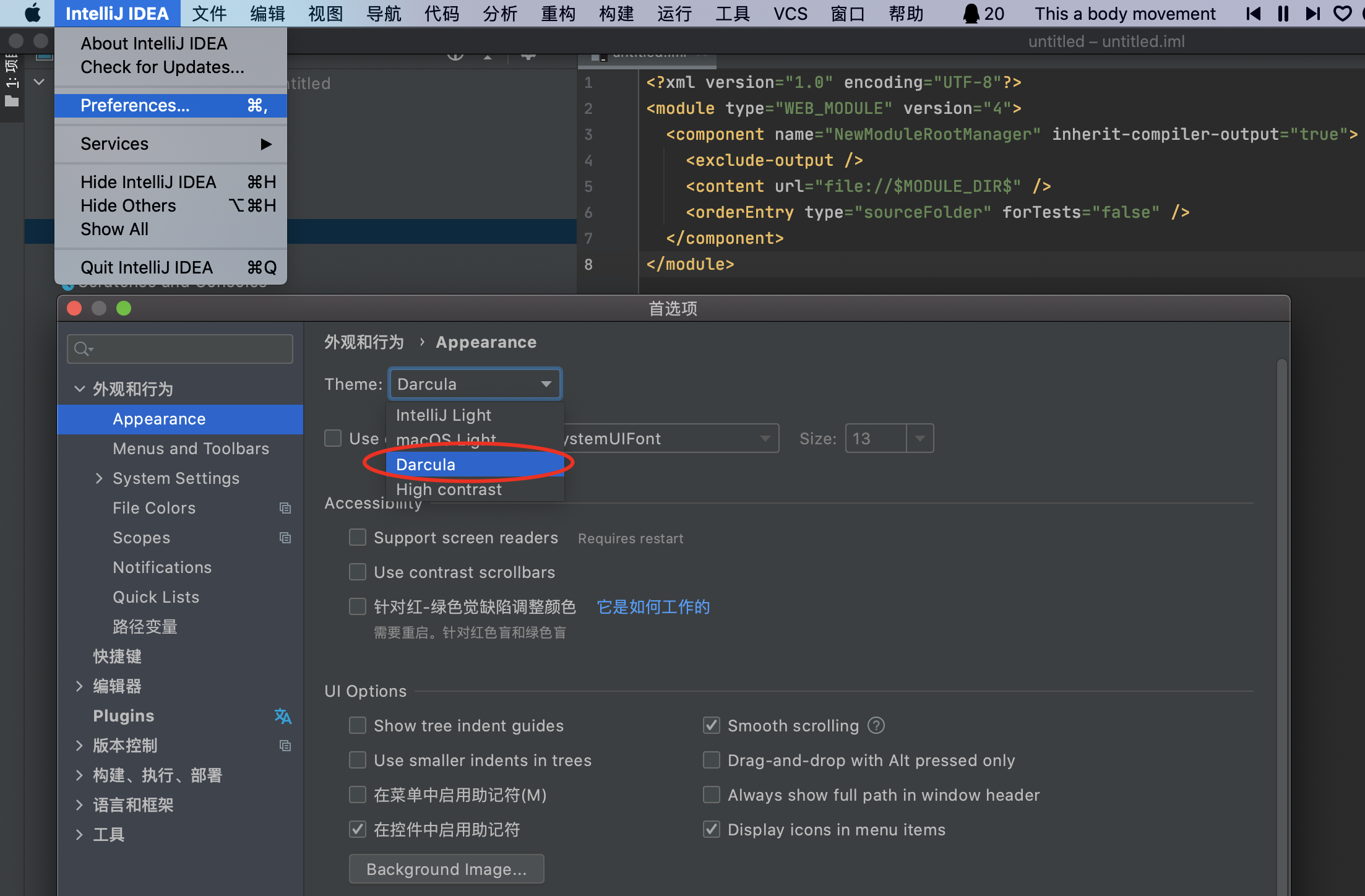The image size is (1365, 896).
Task: Select Darcula from the theme list
Action: [426, 464]
